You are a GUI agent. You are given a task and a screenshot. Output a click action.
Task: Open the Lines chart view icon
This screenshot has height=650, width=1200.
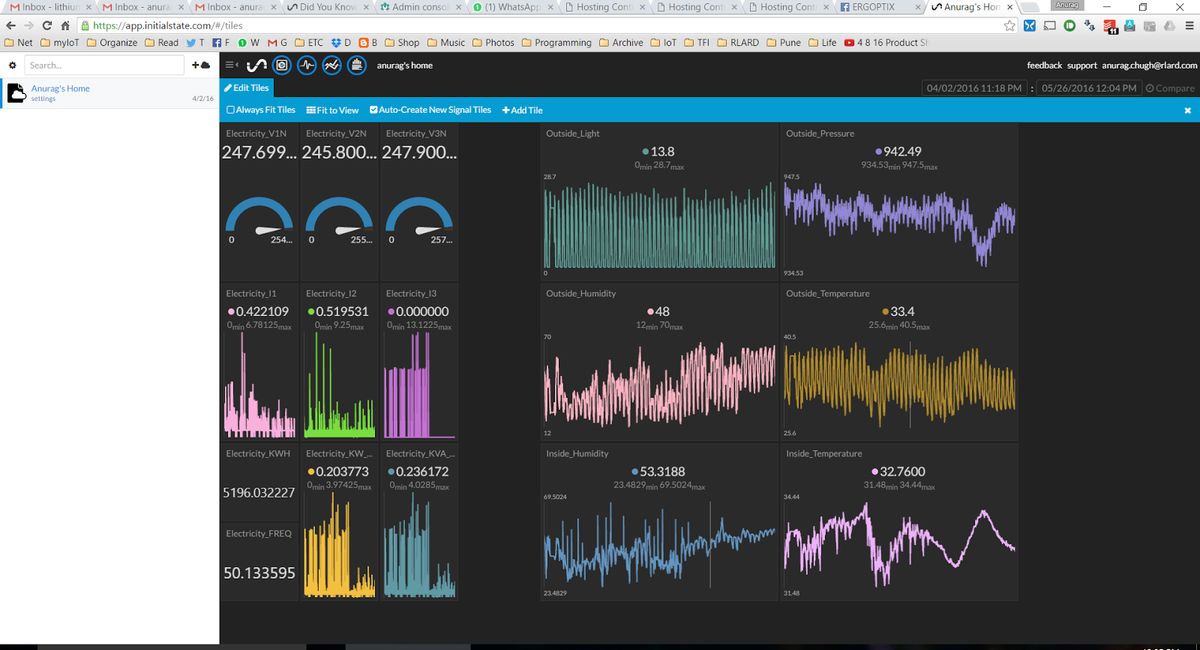(333, 65)
